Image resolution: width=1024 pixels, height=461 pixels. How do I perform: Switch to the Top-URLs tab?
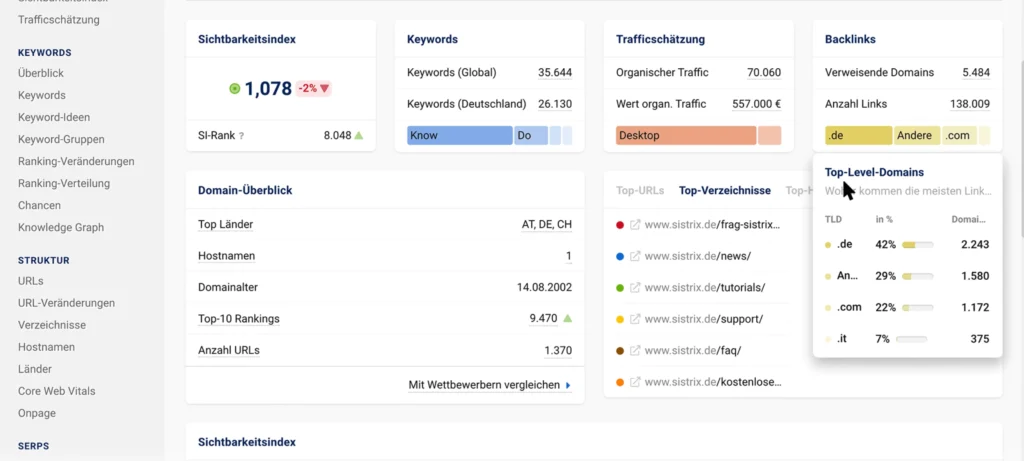point(640,191)
